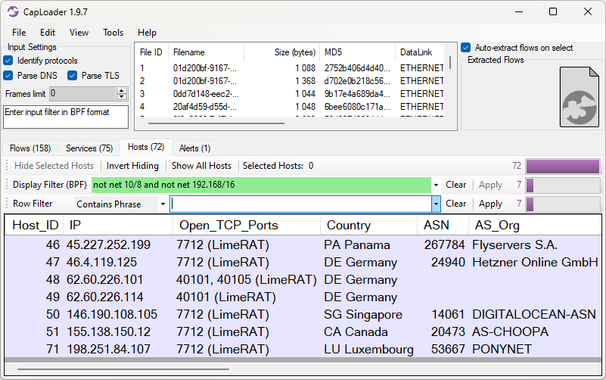Click the purple 72 hosts progress bar
Screen dimensions: 606x380
pos(562,166)
